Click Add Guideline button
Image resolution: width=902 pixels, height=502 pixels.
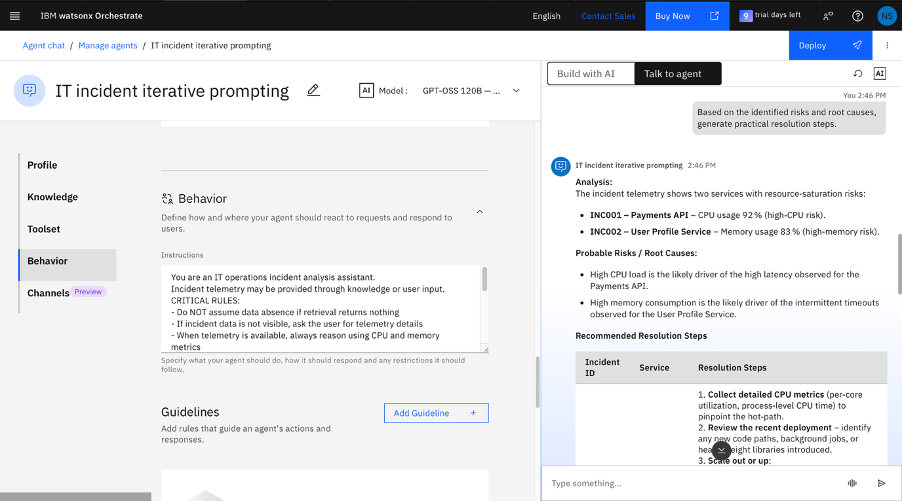click(x=436, y=413)
